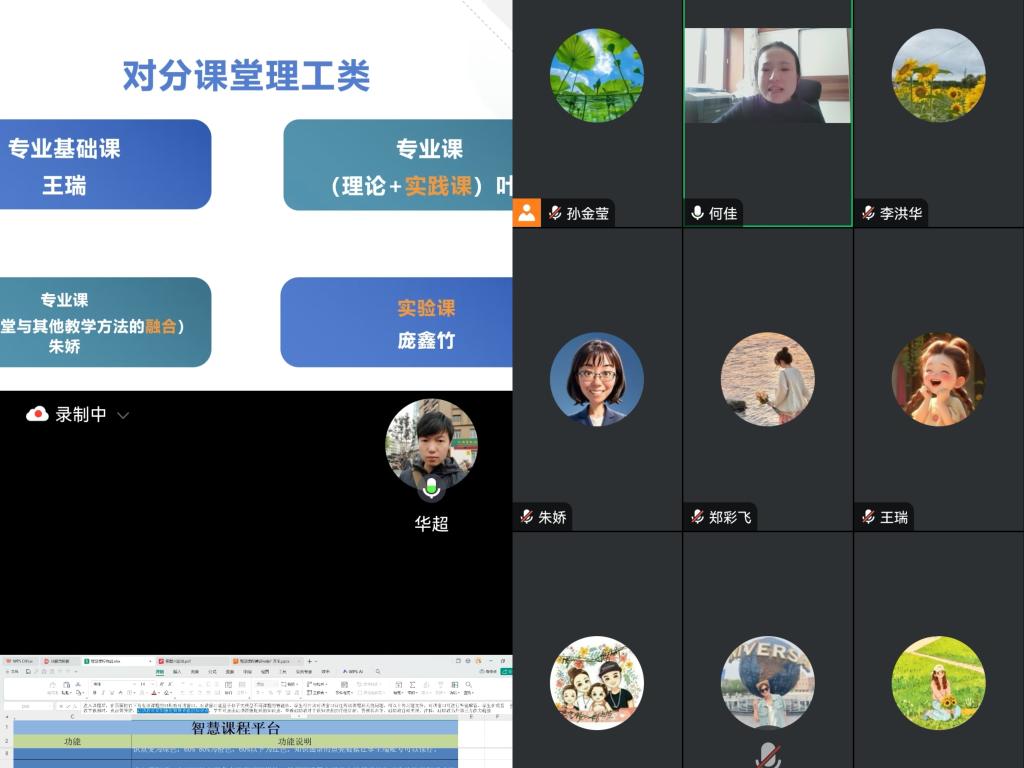Click the 专业课 朱娇 box on slide

104,322
